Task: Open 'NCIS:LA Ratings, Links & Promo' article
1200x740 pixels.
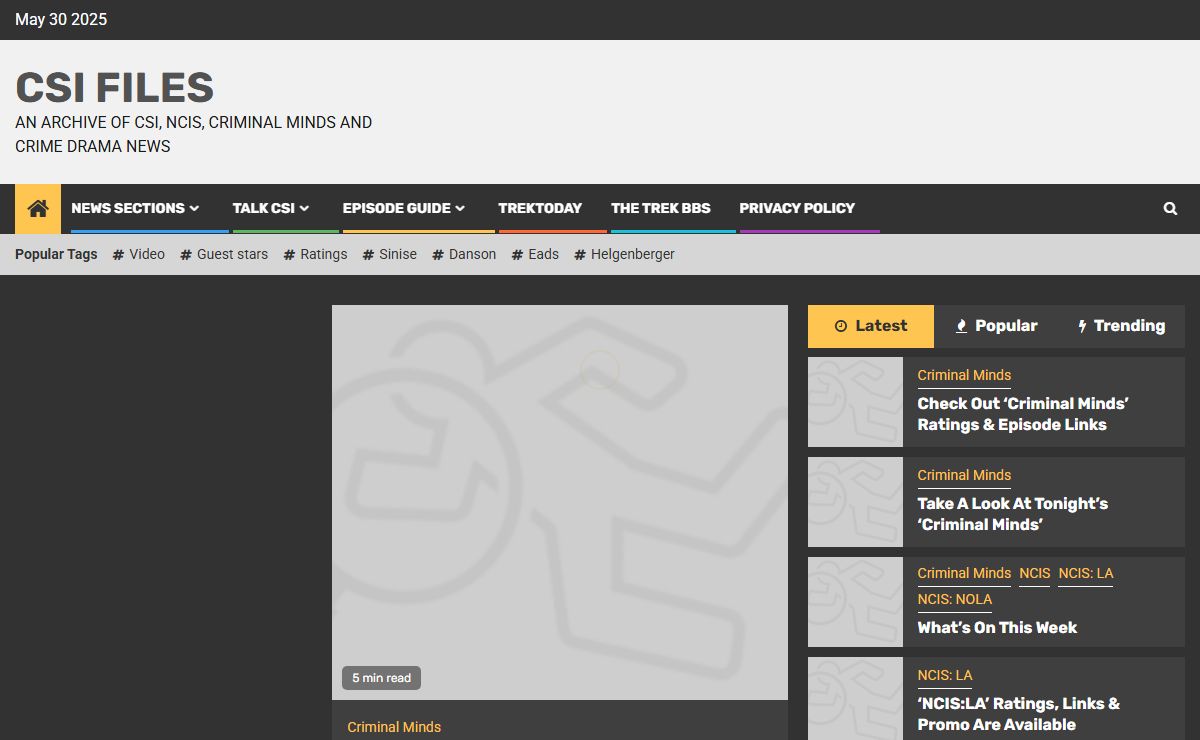Action: [x=1019, y=714]
